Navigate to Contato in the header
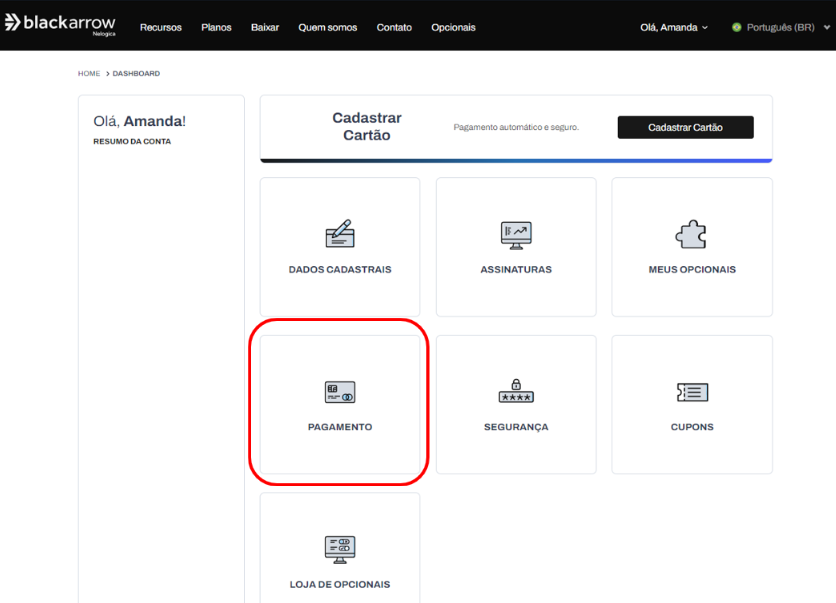Screen dimensions: 836x603 [x=394, y=27]
